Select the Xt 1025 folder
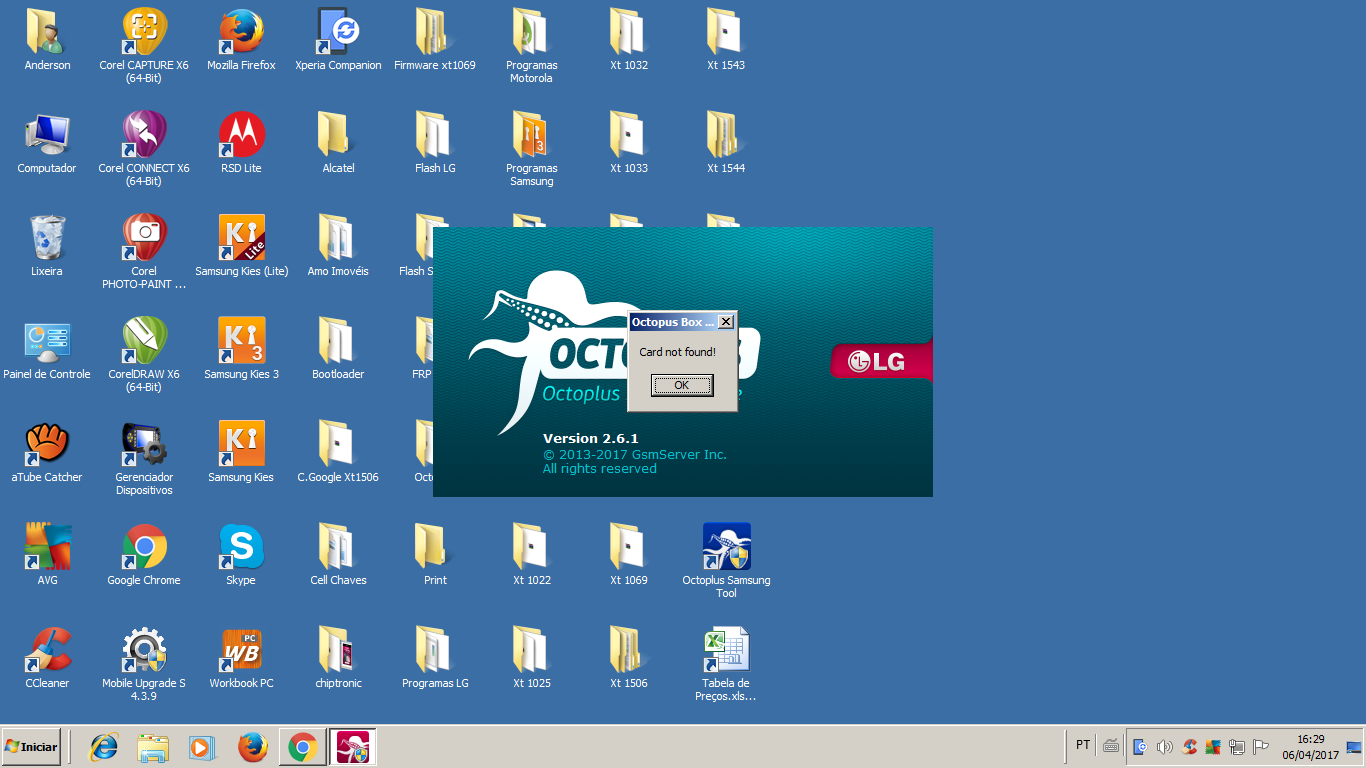Viewport: 1366px width, 768px height. (x=532, y=658)
